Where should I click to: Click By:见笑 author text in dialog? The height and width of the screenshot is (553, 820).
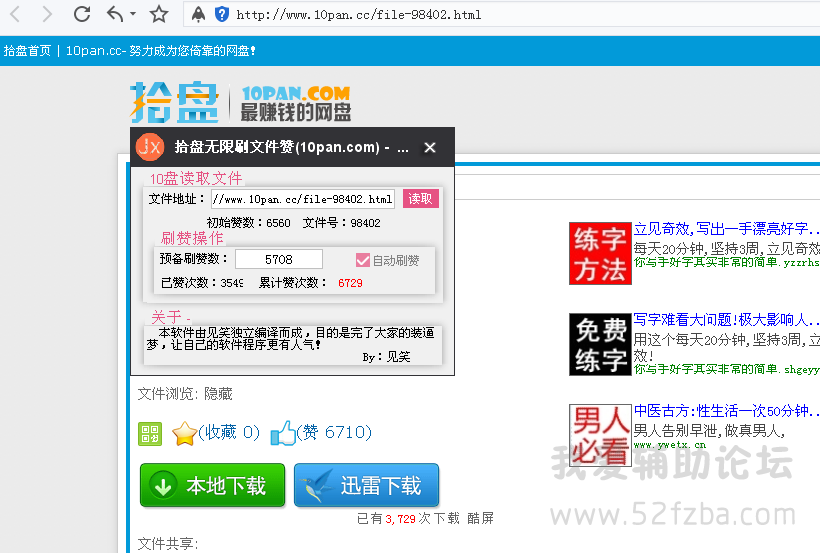[x=386, y=357]
